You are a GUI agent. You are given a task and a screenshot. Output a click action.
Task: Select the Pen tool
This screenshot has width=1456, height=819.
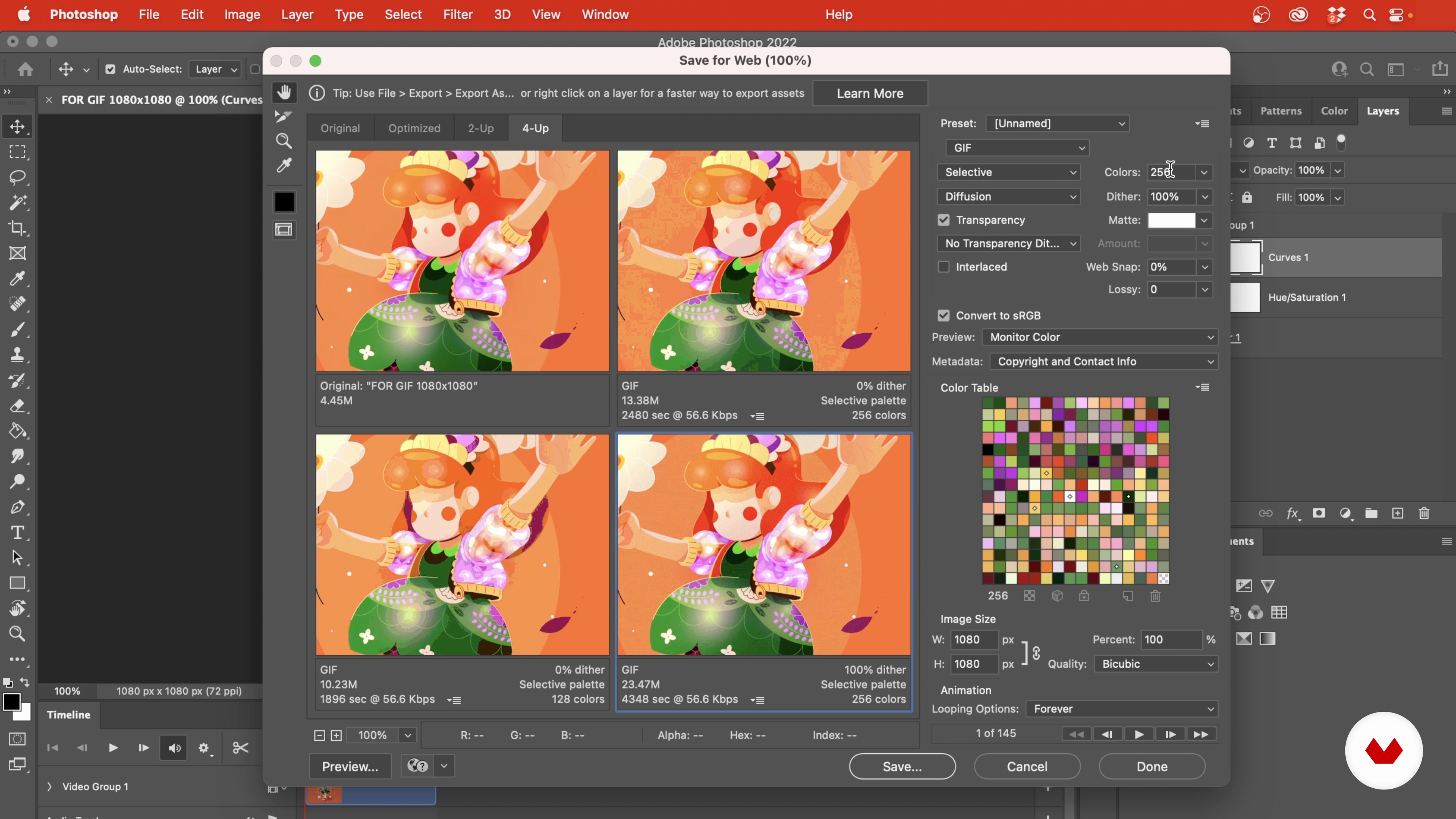pos(17,507)
